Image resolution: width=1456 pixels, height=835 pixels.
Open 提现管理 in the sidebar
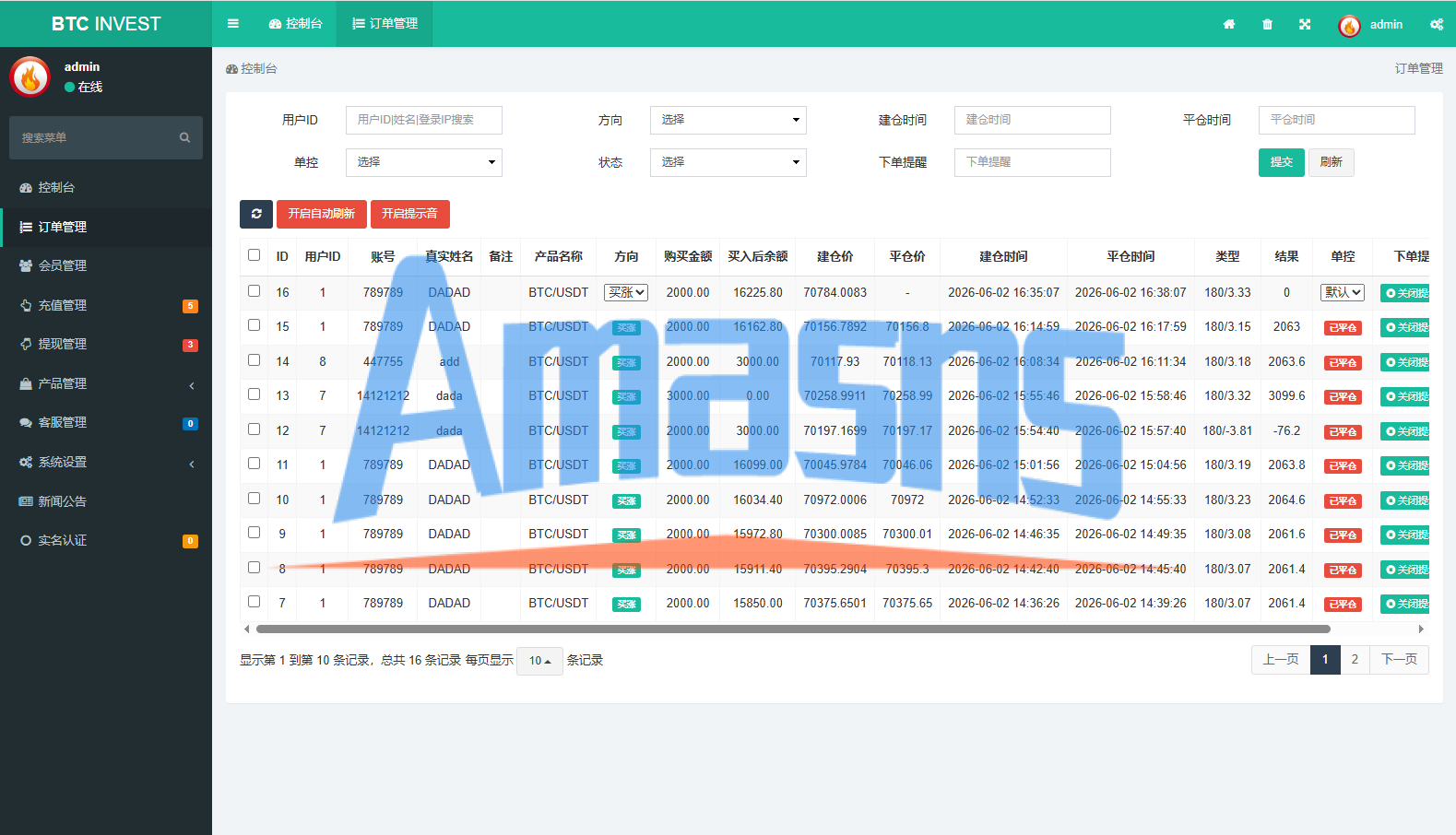tap(106, 344)
